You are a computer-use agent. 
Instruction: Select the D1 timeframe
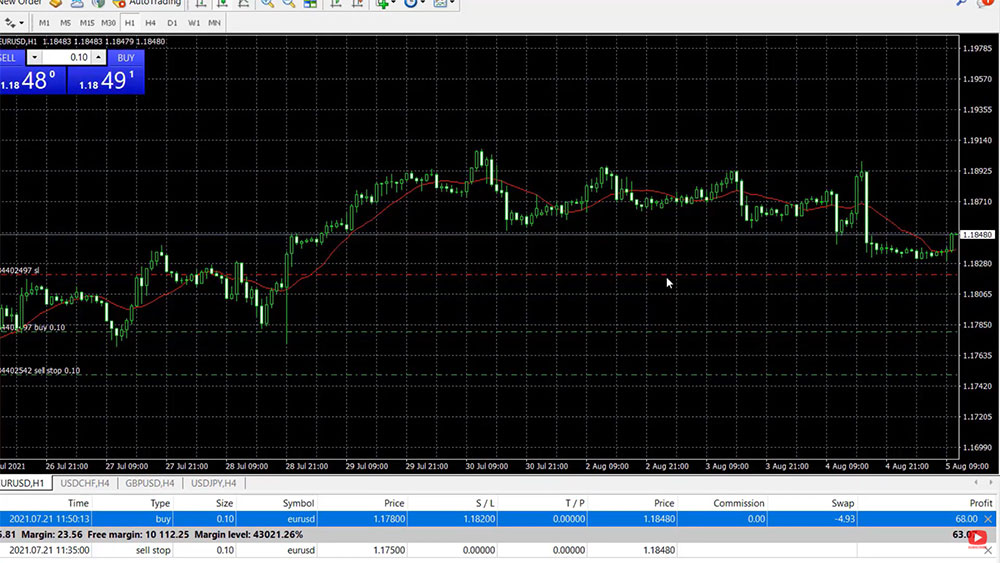(x=172, y=23)
